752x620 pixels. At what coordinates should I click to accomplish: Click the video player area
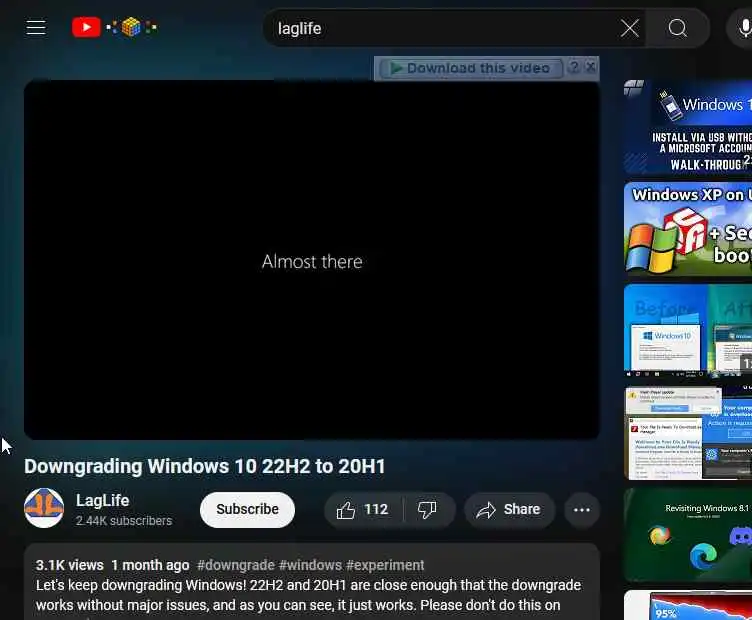click(x=312, y=260)
